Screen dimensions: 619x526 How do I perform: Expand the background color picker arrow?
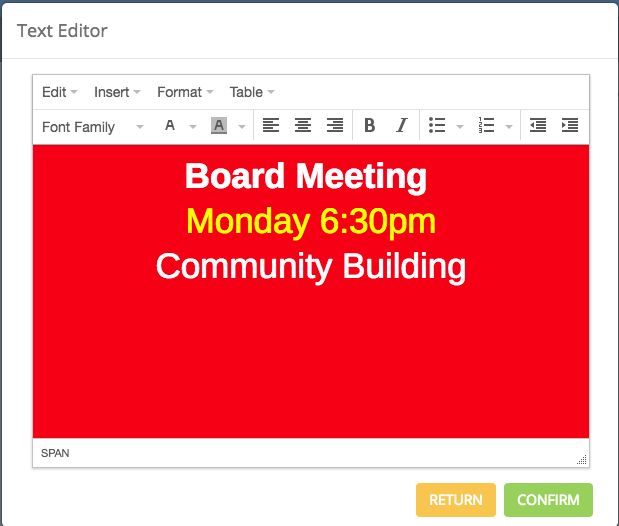click(242, 127)
